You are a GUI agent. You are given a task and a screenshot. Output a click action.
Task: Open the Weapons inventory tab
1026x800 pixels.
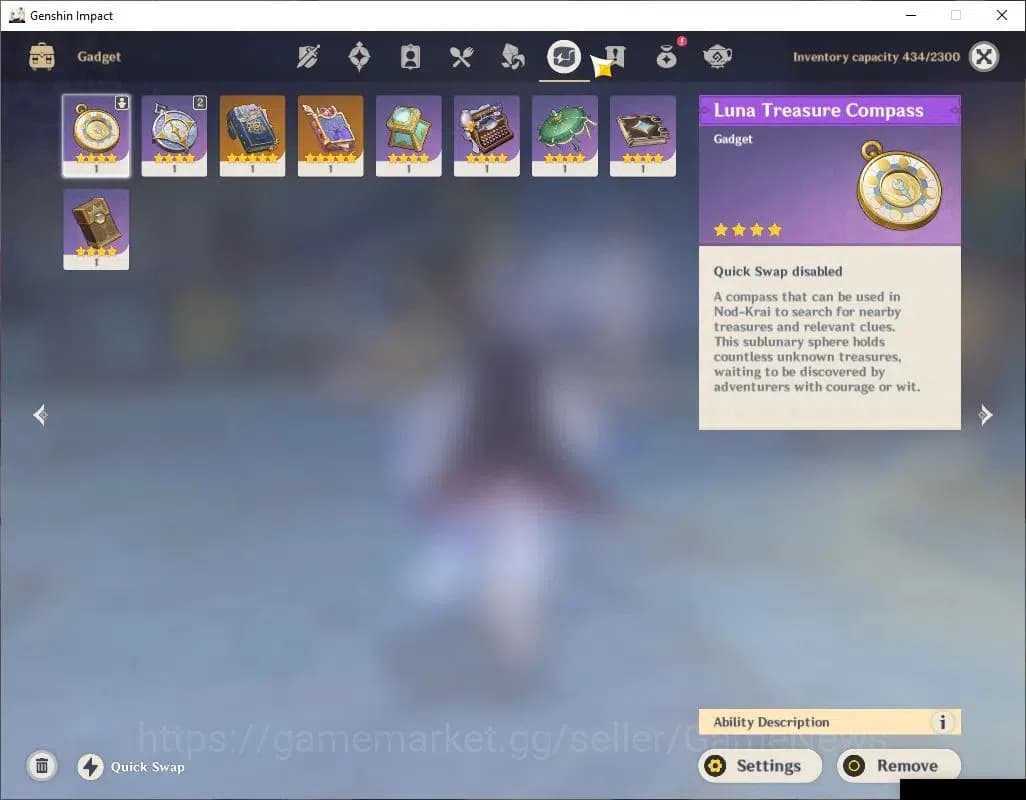tap(308, 57)
